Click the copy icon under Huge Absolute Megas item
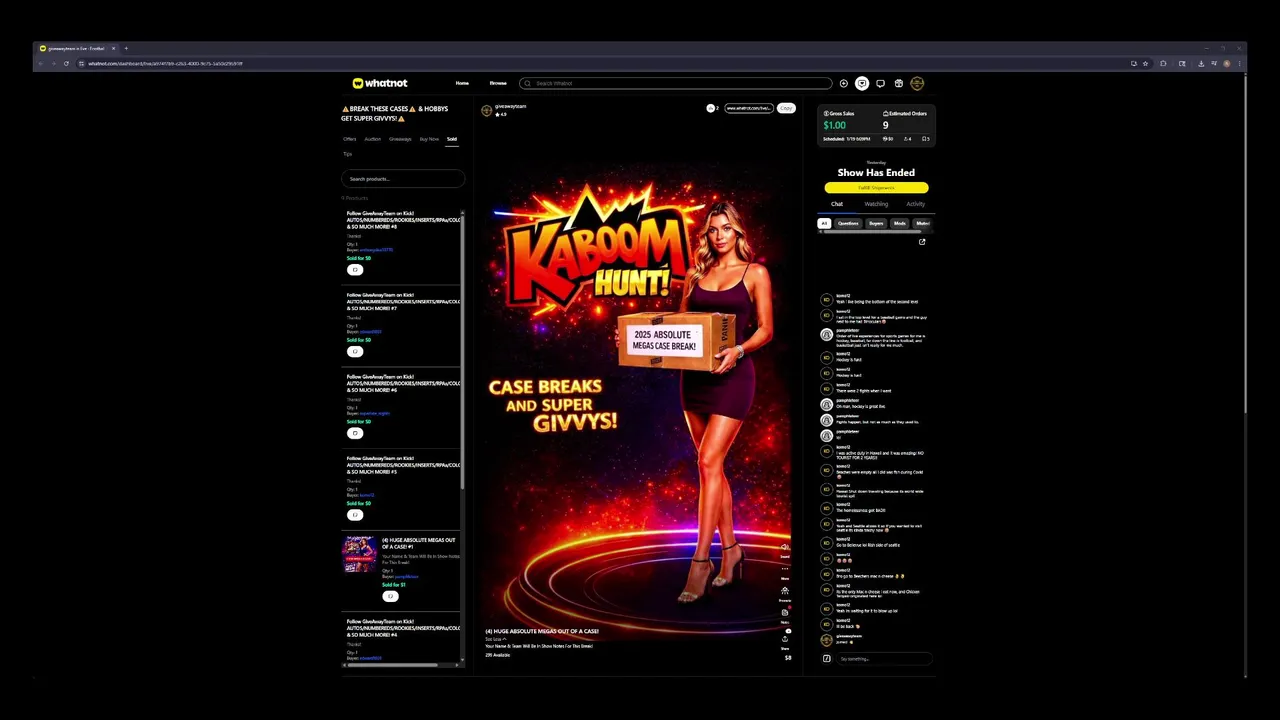1280x720 pixels. click(x=390, y=597)
